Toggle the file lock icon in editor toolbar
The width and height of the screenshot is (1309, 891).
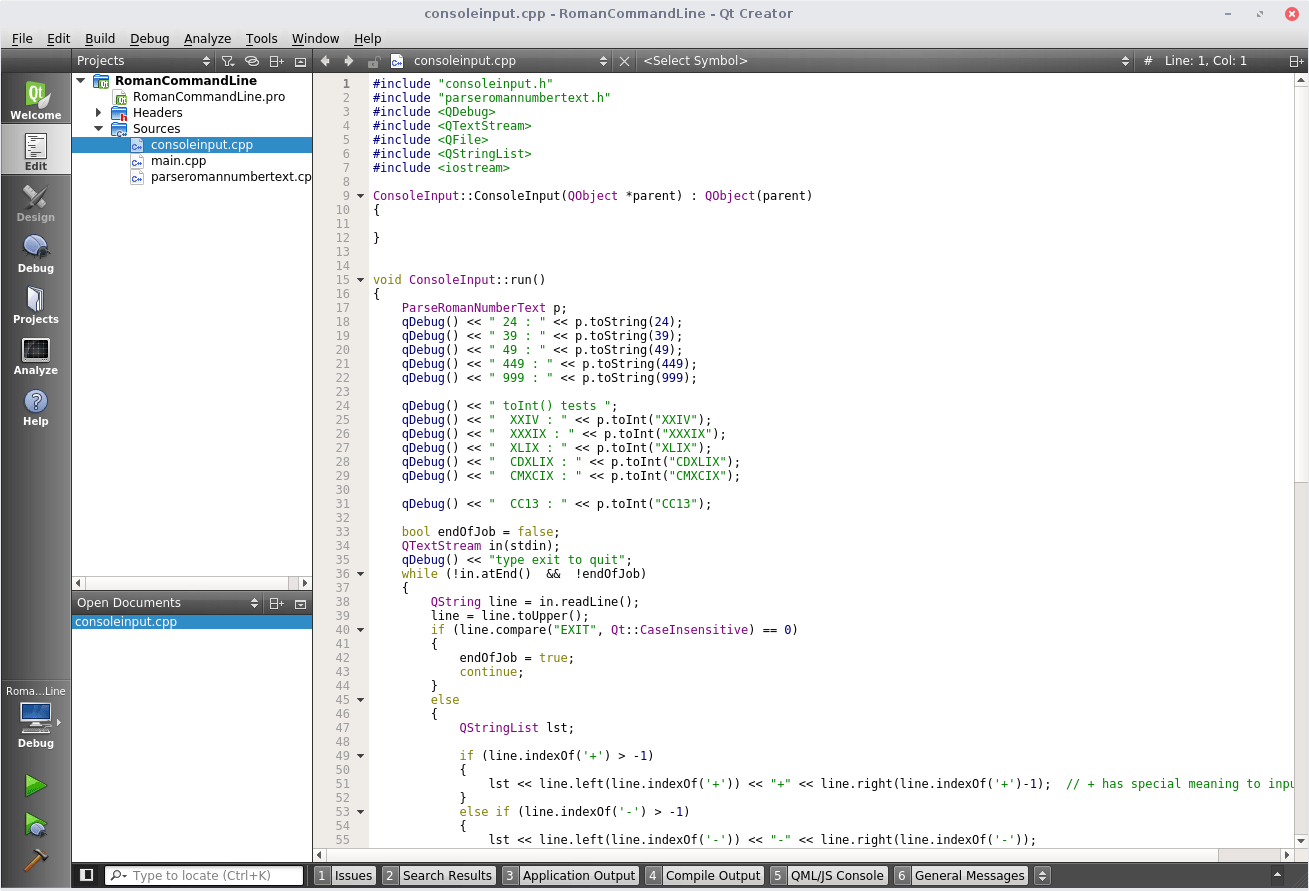375,61
